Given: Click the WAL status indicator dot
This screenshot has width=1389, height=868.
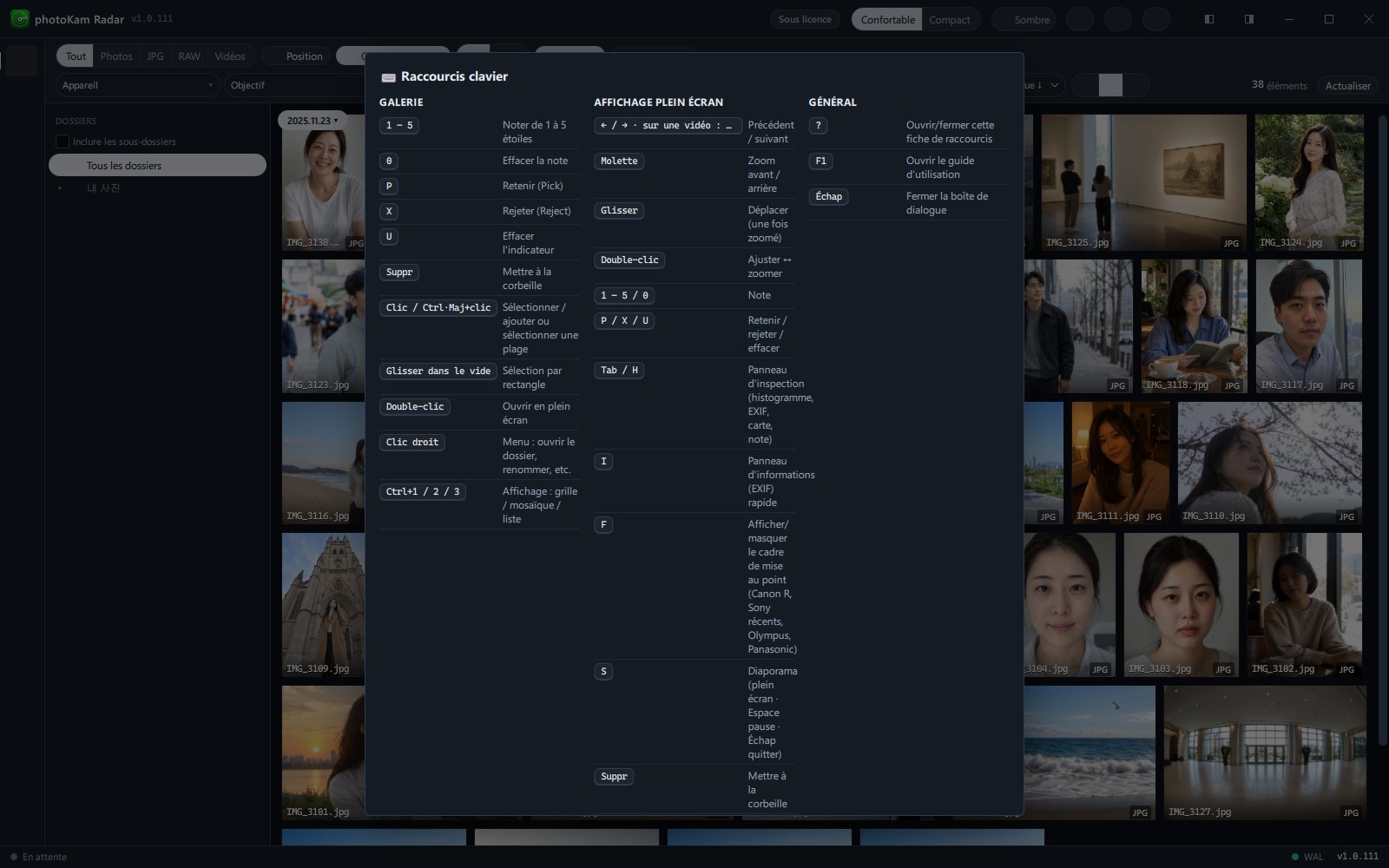Looking at the screenshot, I should [1295, 857].
